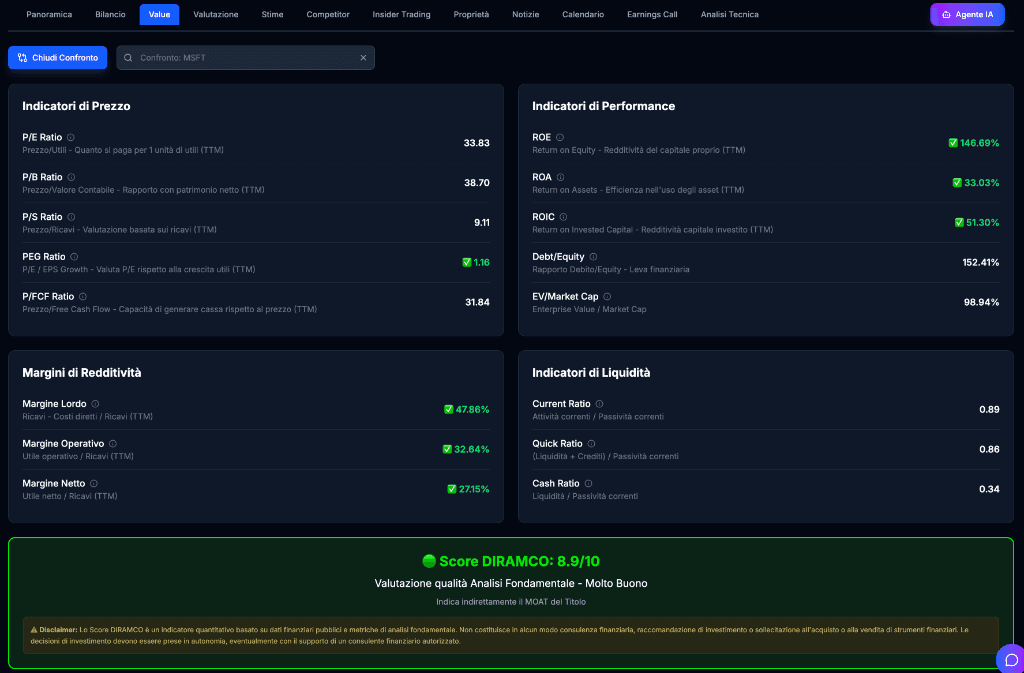The width and height of the screenshot is (1024, 673).
Task: Select the Value tab
Action: tap(159, 14)
